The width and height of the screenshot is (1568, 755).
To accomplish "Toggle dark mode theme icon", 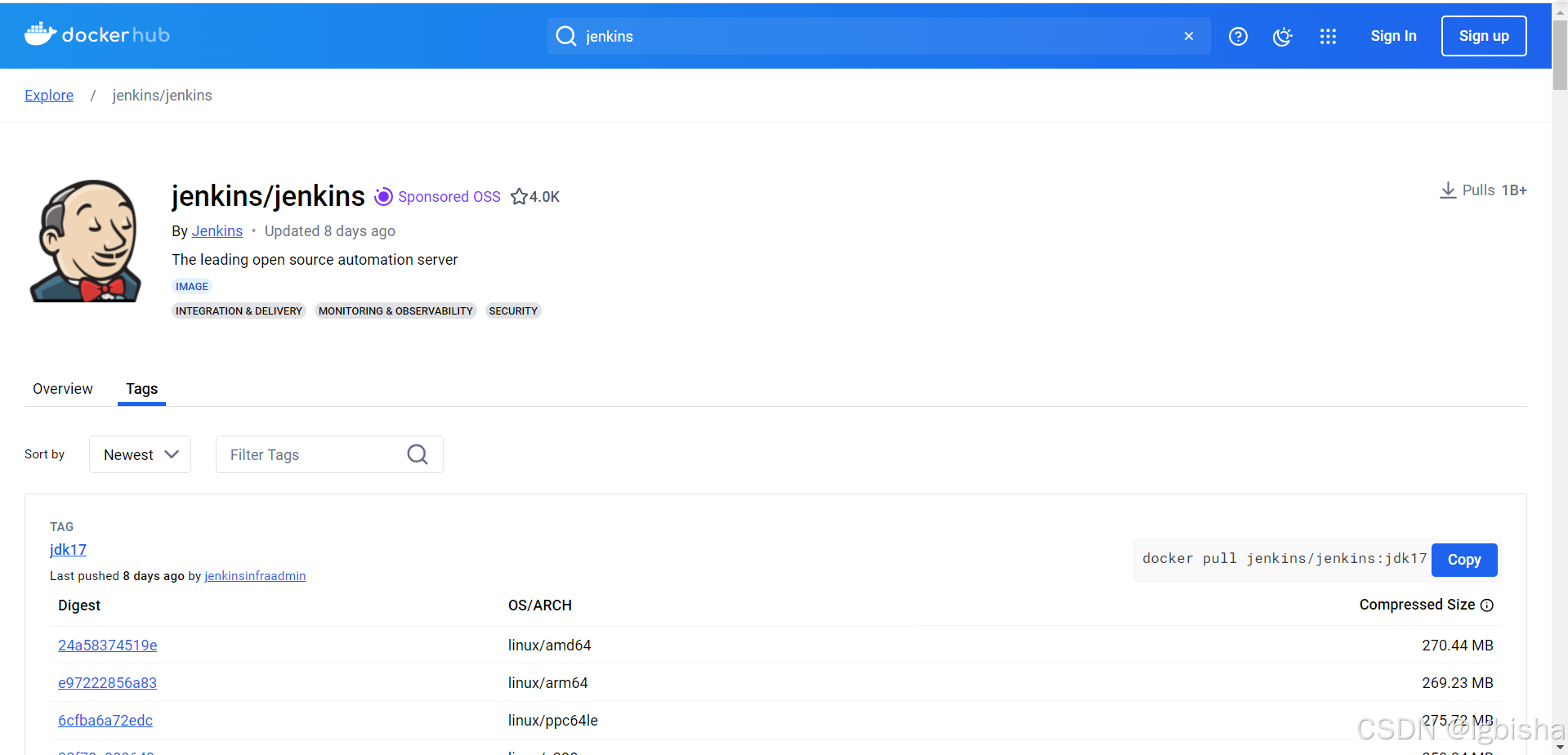I will 1283,36.
